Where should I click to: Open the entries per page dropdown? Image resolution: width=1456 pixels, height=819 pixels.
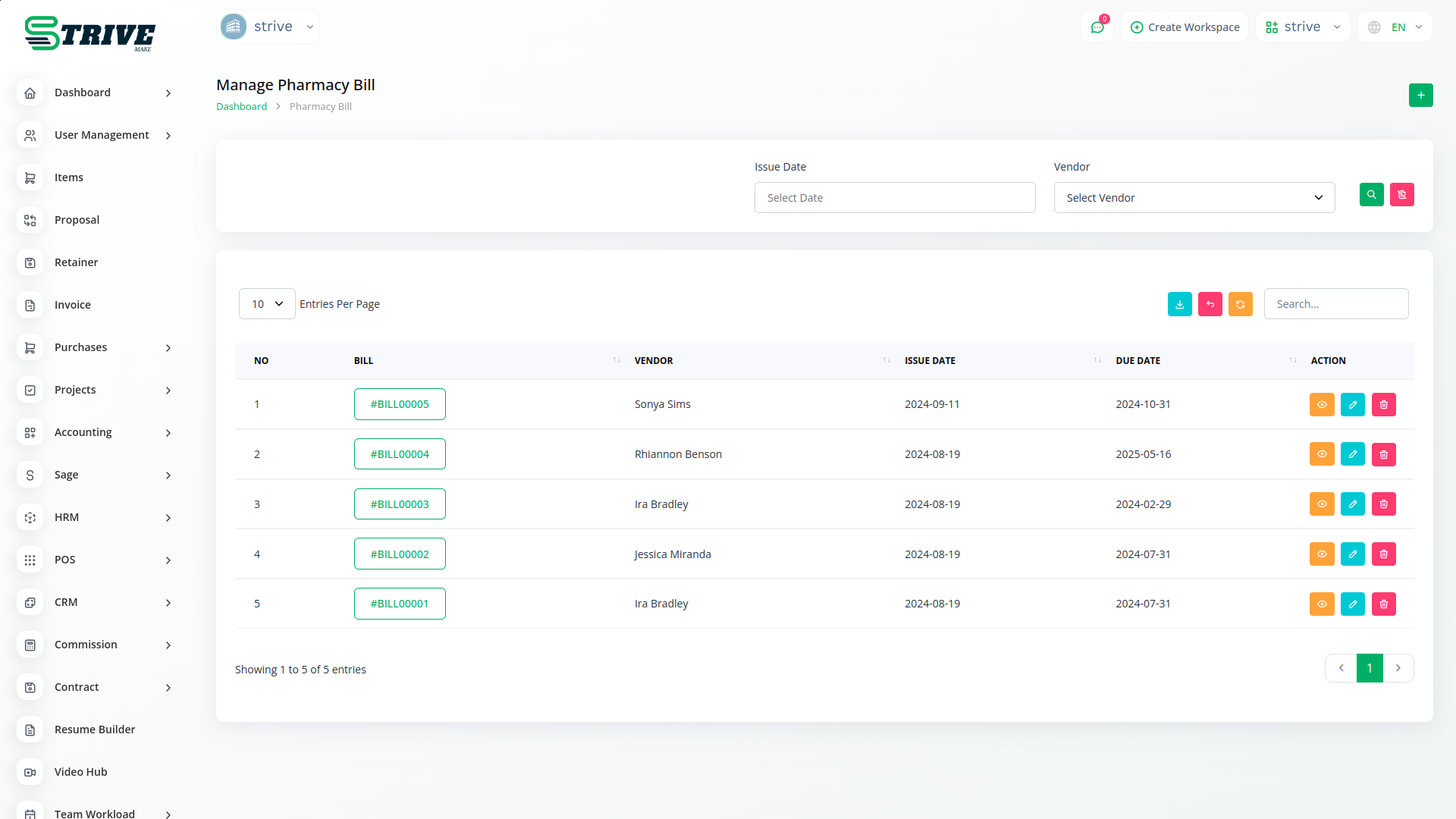click(x=267, y=304)
